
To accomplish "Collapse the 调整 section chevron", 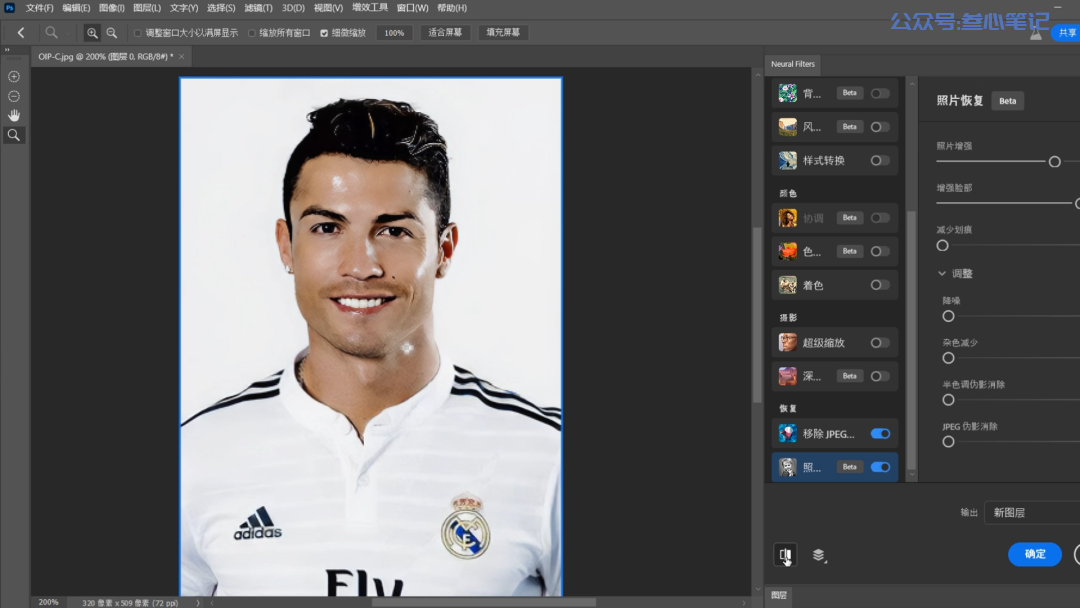I will [x=942, y=274].
